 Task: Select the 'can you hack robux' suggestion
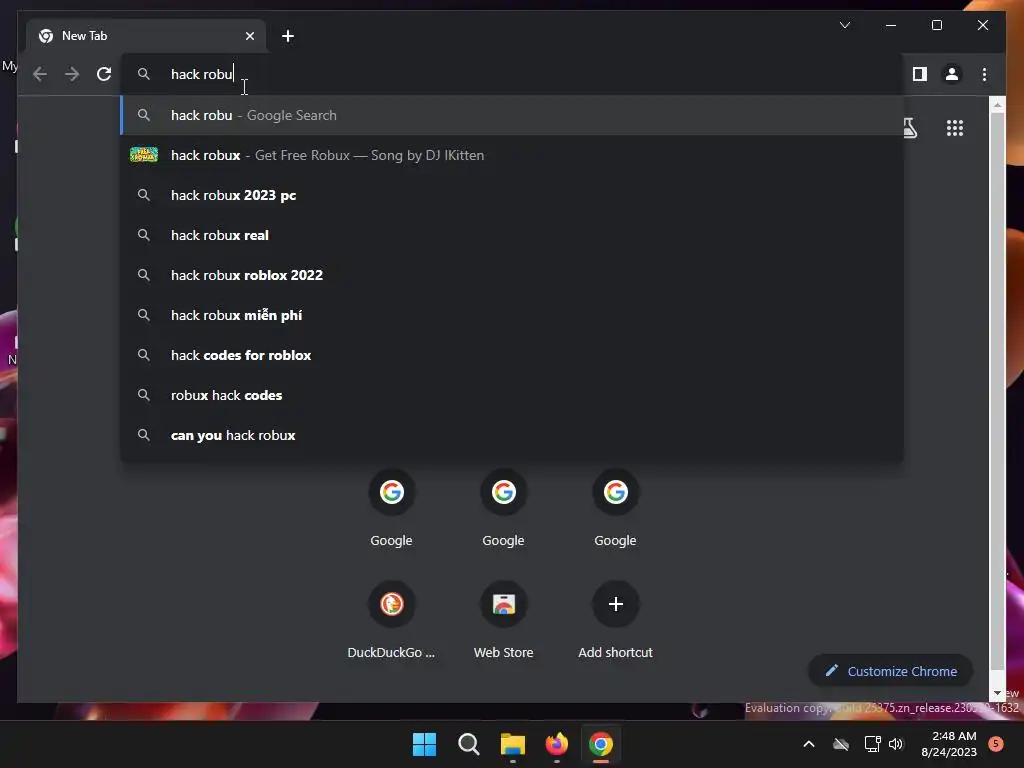(512, 435)
